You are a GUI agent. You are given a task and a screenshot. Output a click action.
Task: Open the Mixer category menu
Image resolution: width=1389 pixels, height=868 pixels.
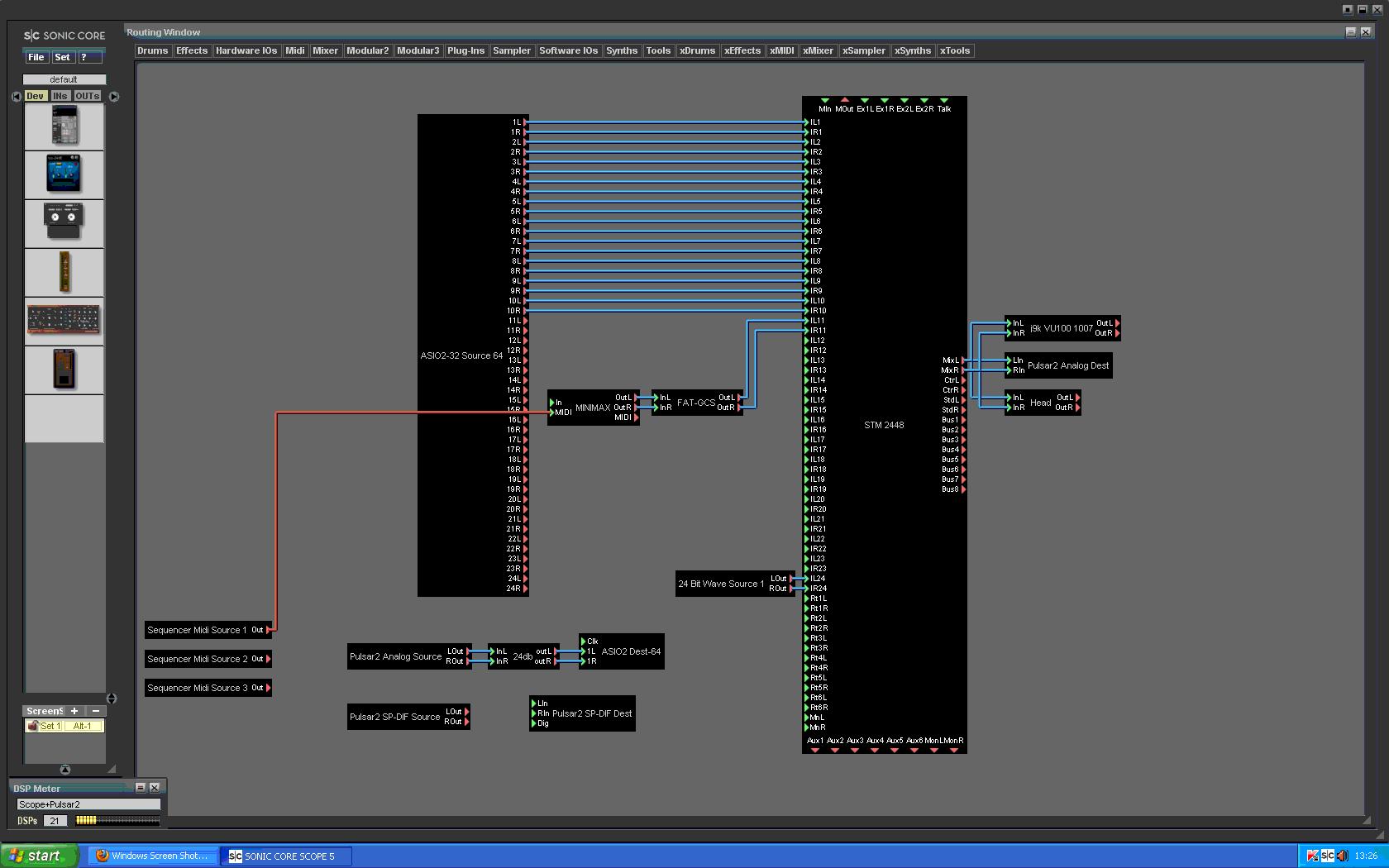pos(325,50)
